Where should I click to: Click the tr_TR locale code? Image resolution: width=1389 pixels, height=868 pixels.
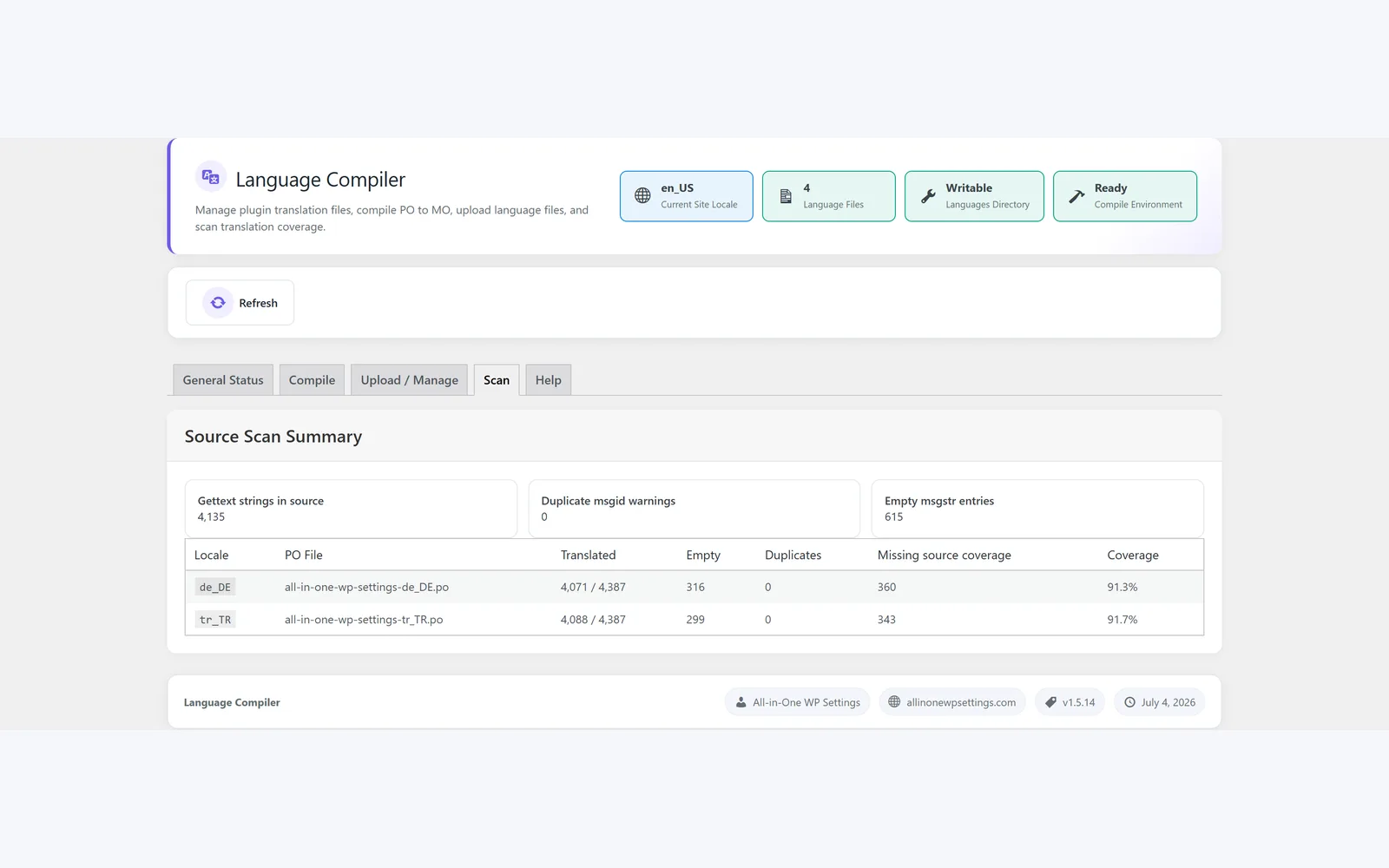(215, 620)
